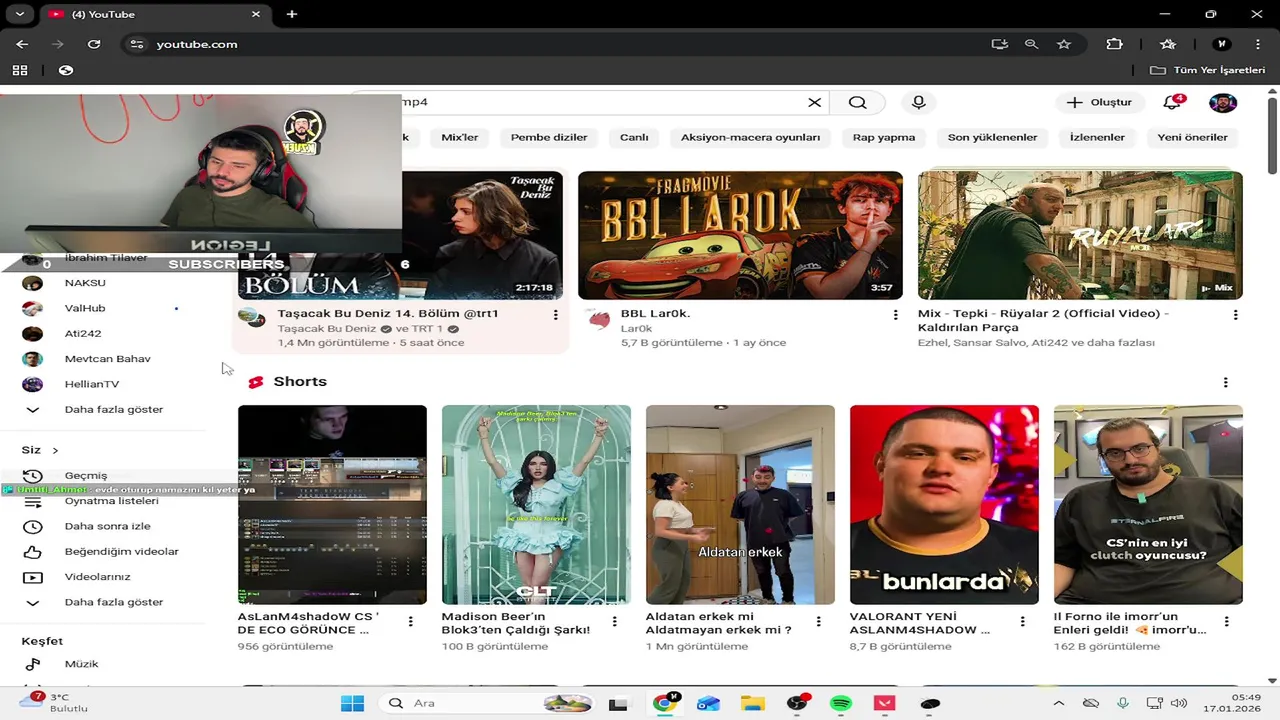Select Rap yapma filter chip

pyautogui.click(x=884, y=137)
